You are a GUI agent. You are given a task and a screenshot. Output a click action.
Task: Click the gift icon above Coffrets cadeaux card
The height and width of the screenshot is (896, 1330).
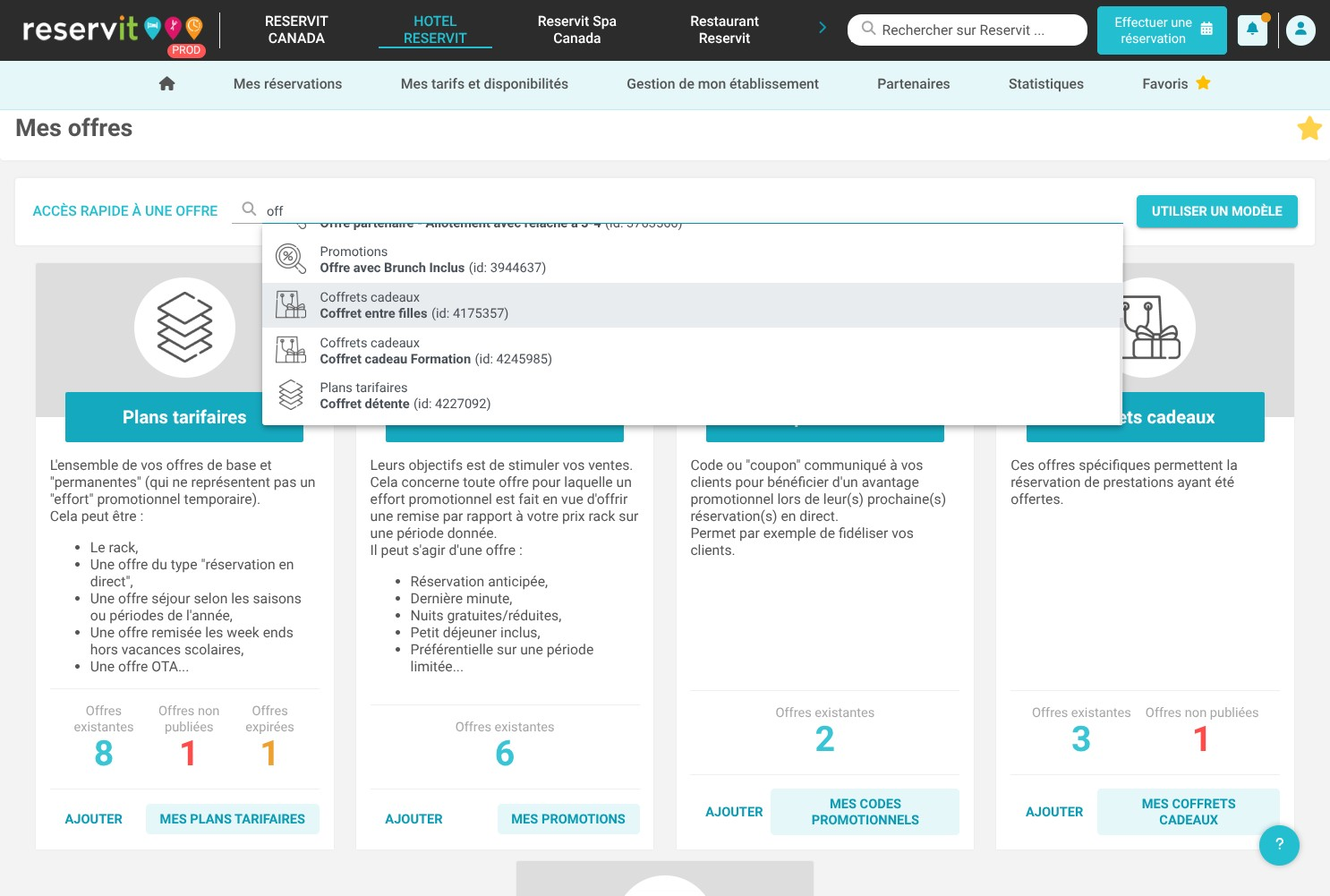1150,328
